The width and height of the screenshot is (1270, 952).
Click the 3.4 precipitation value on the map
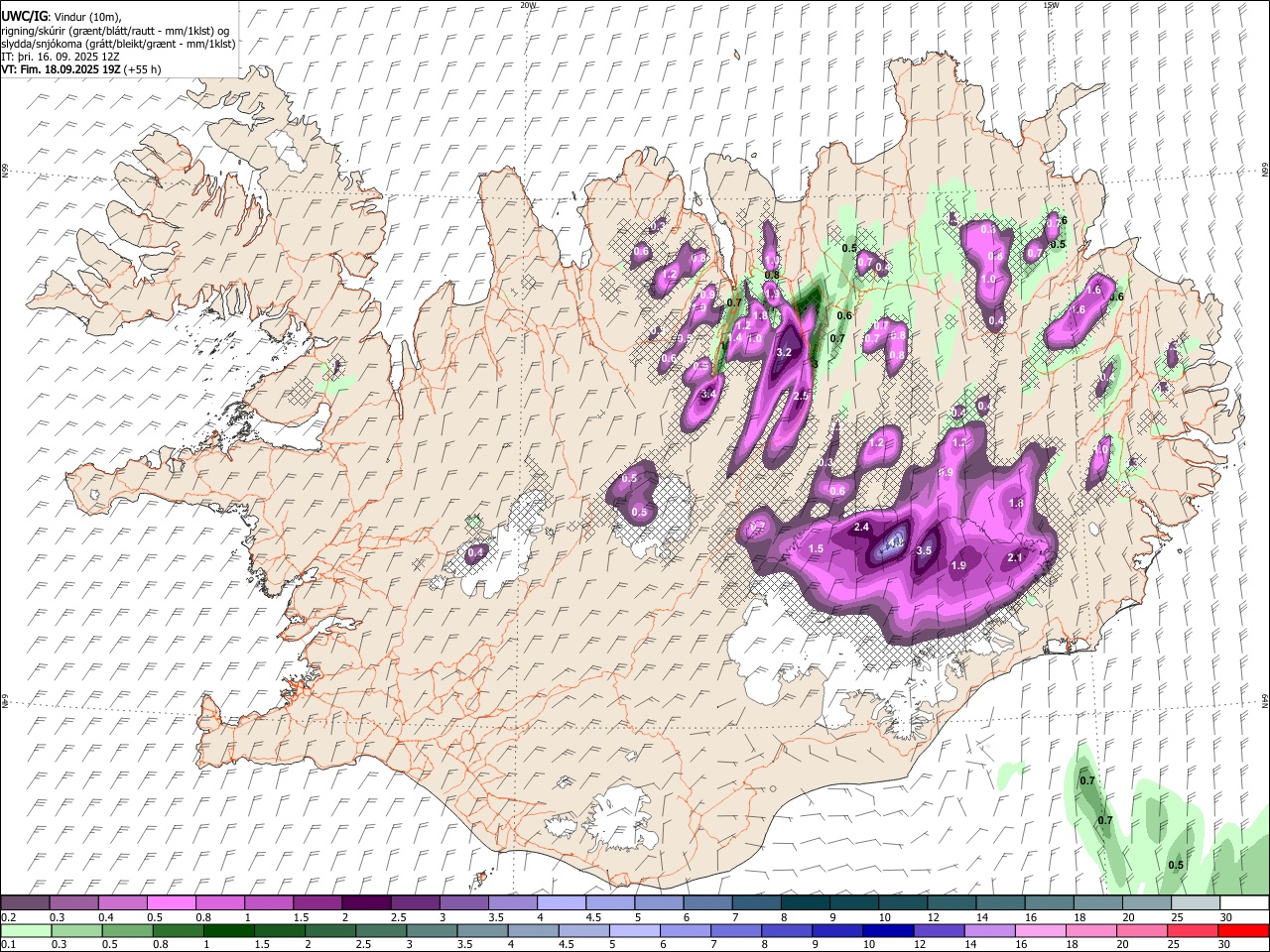708,395
